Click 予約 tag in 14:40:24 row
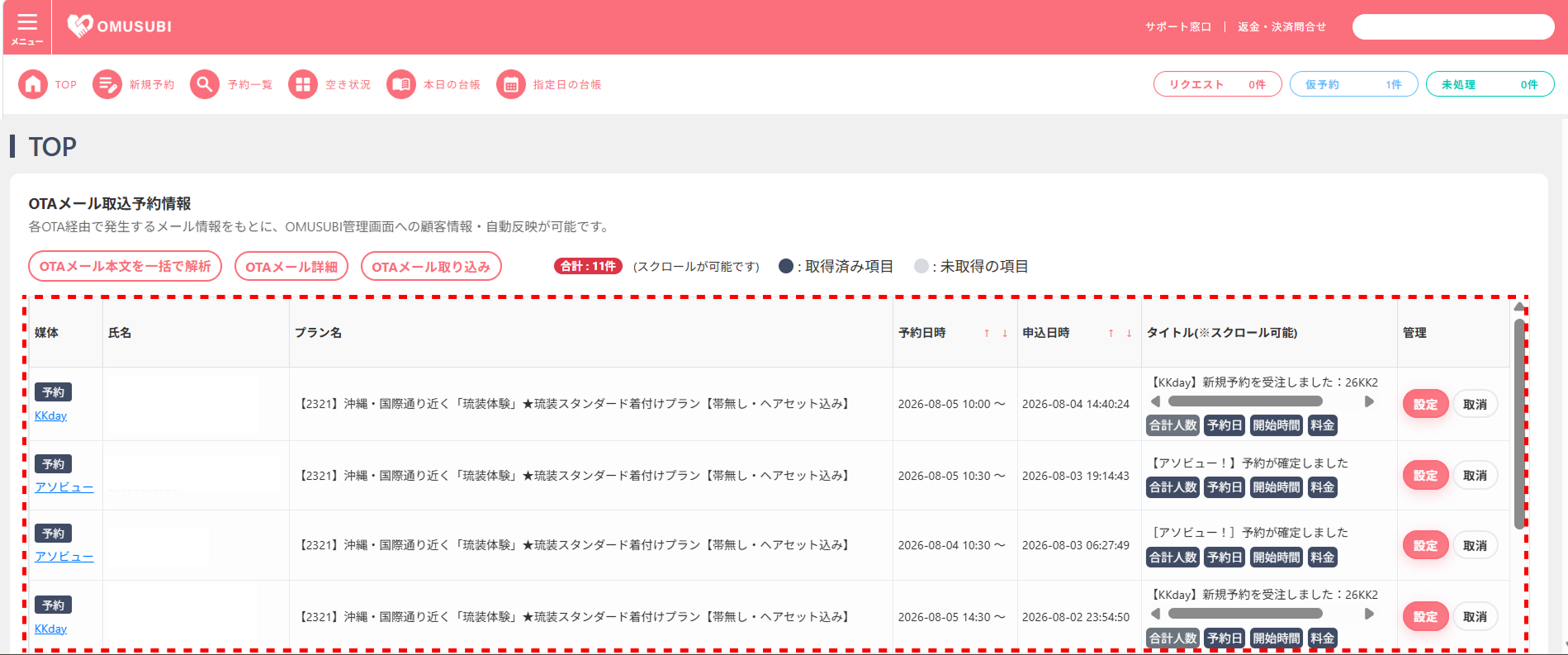Viewport: 1568px width, 655px height. tap(53, 392)
